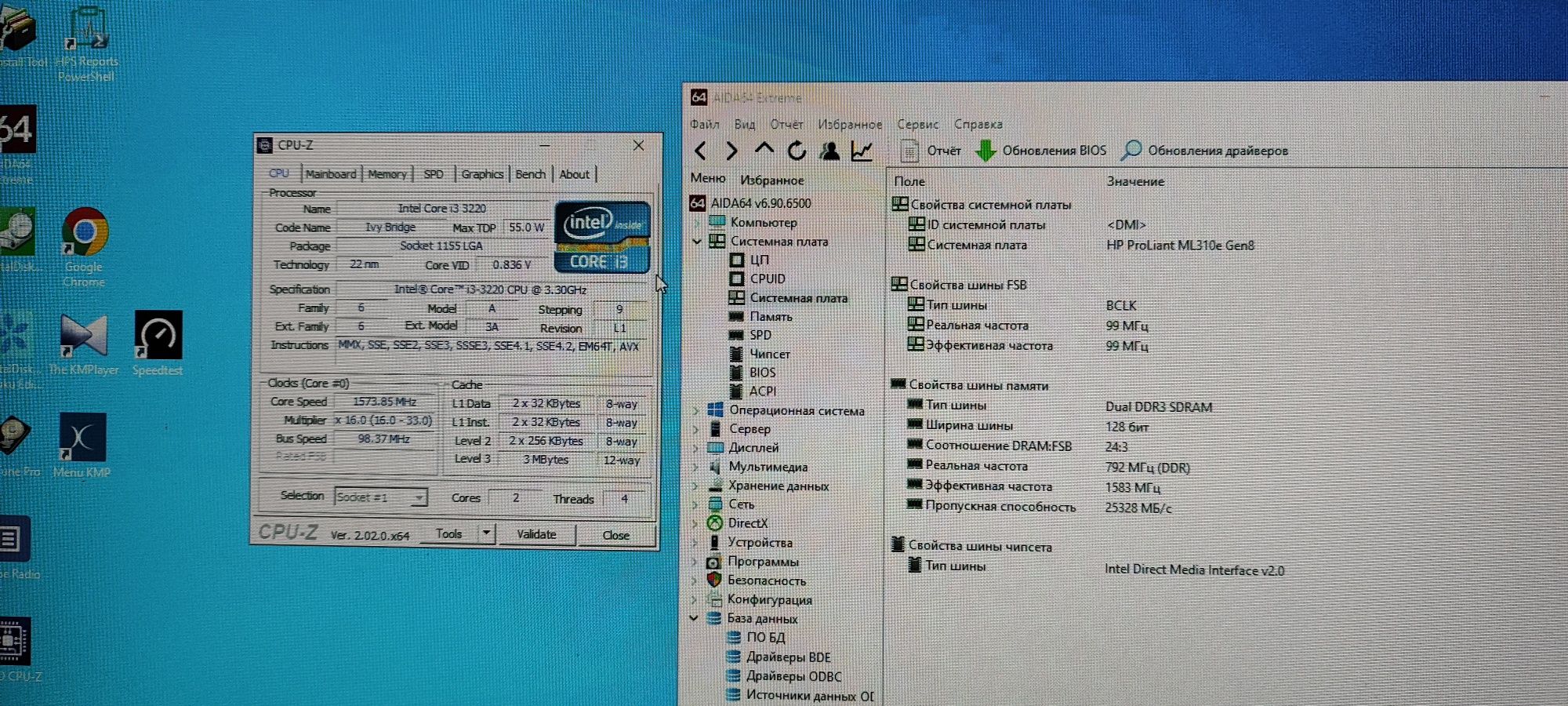Expand the Сервер tree node
The image size is (1568, 706).
pos(695,429)
